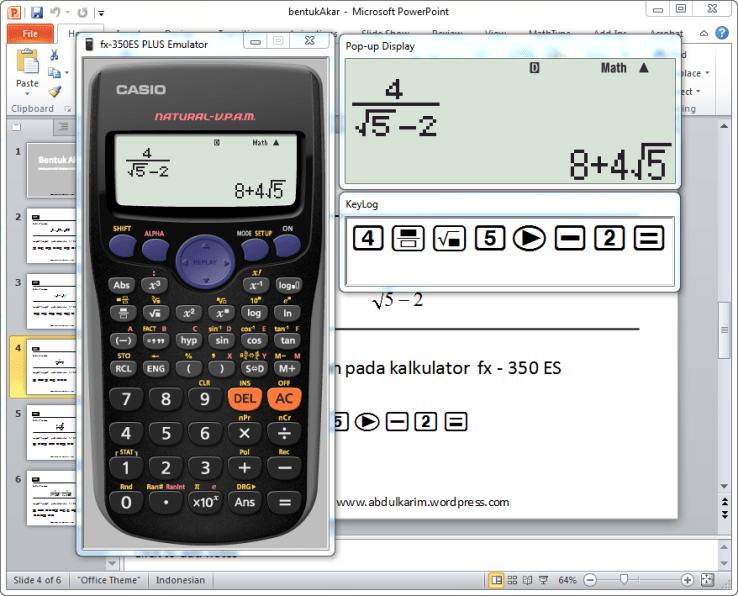This screenshot has height=596, width=738.
Task: Click the calculator SHIFT key
Action: click(122, 246)
